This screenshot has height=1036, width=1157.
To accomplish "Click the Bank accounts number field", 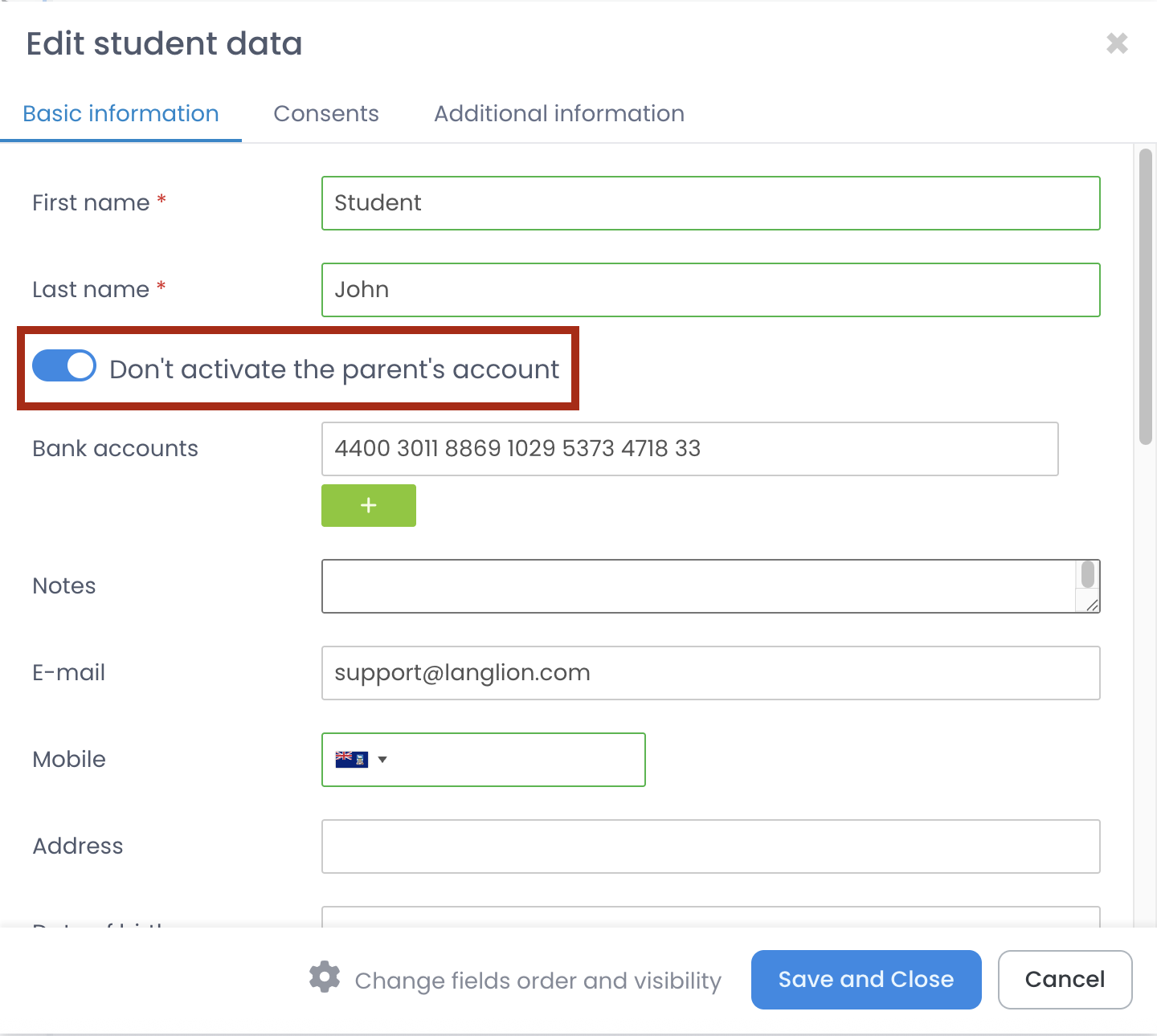I will [x=689, y=448].
